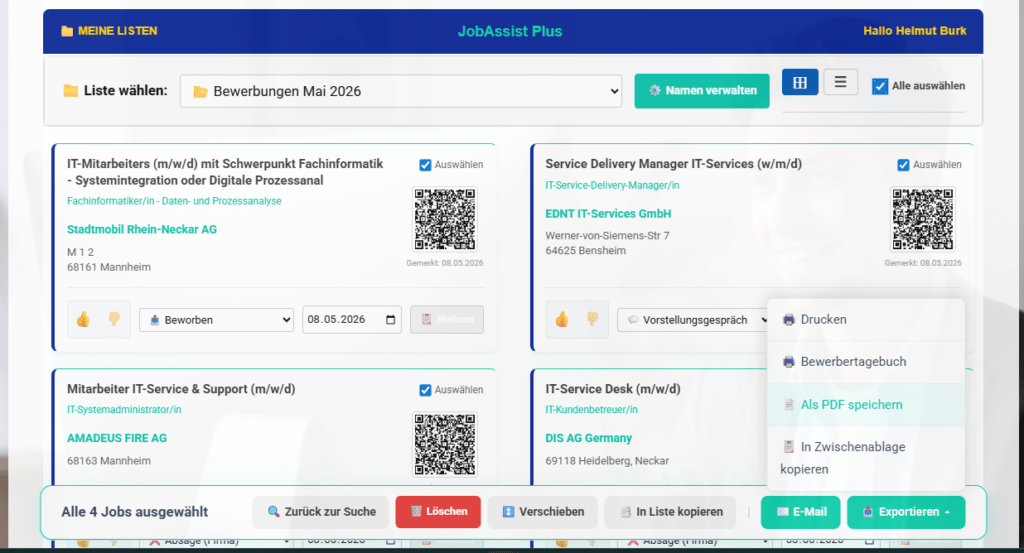The image size is (1024, 553).
Task: Toggle Alle auswählen checkbox
Action: pyautogui.click(x=880, y=86)
